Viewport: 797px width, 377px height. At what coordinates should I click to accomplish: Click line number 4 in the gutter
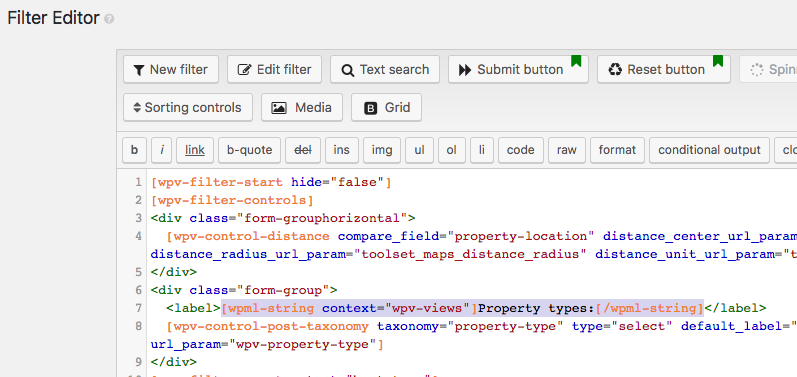coord(139,236)
